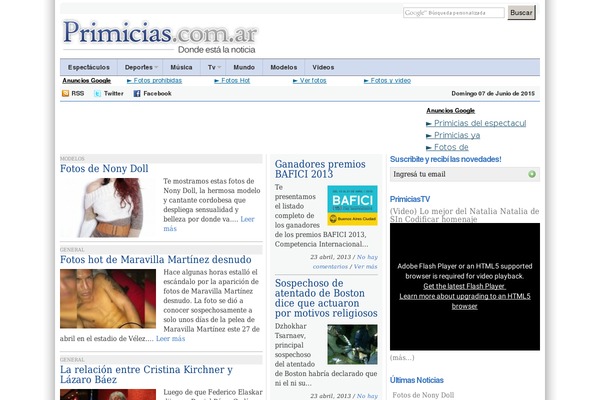This screenshot has width=600, height=400.
Task: Click Ver más under BAFICI article
Action: (x=365, y=266)
